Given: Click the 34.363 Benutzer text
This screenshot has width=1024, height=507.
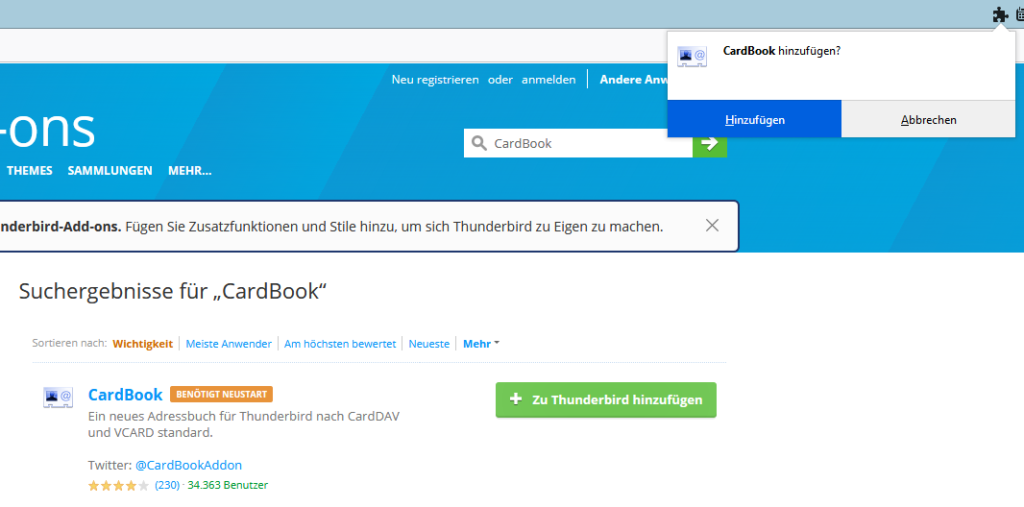Looking at the screenshot, I should (x=227, y=485).
